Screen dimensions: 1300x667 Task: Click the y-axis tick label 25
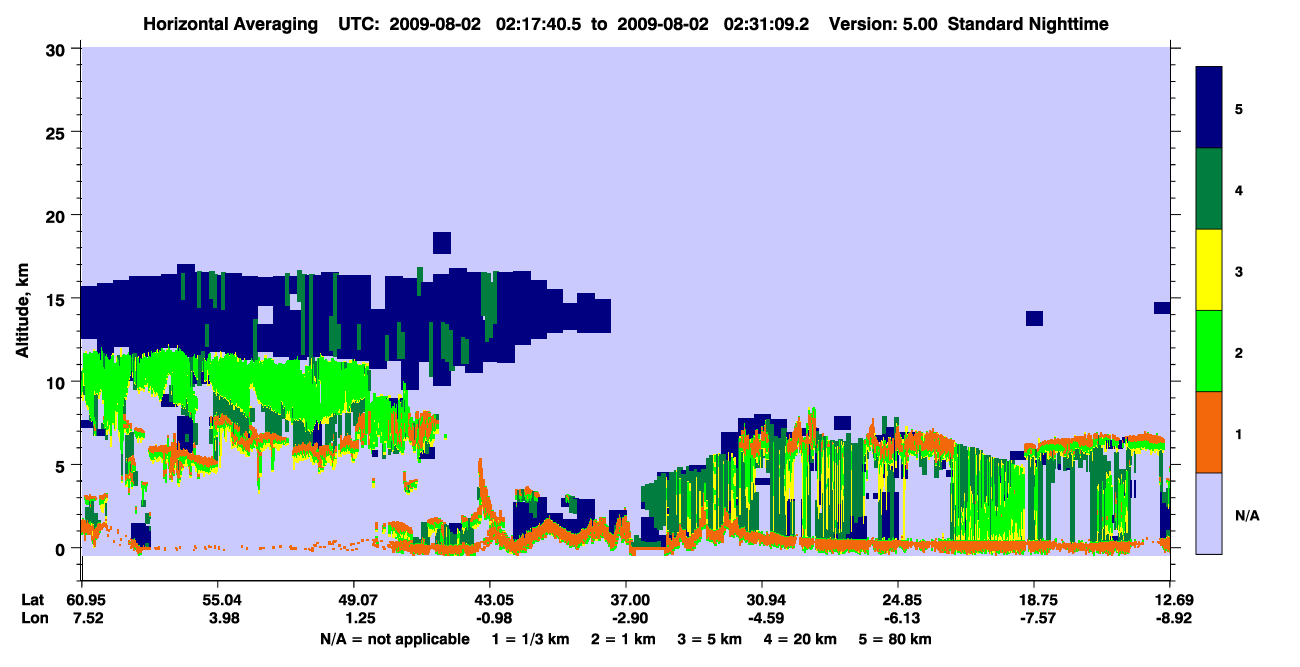58,132
